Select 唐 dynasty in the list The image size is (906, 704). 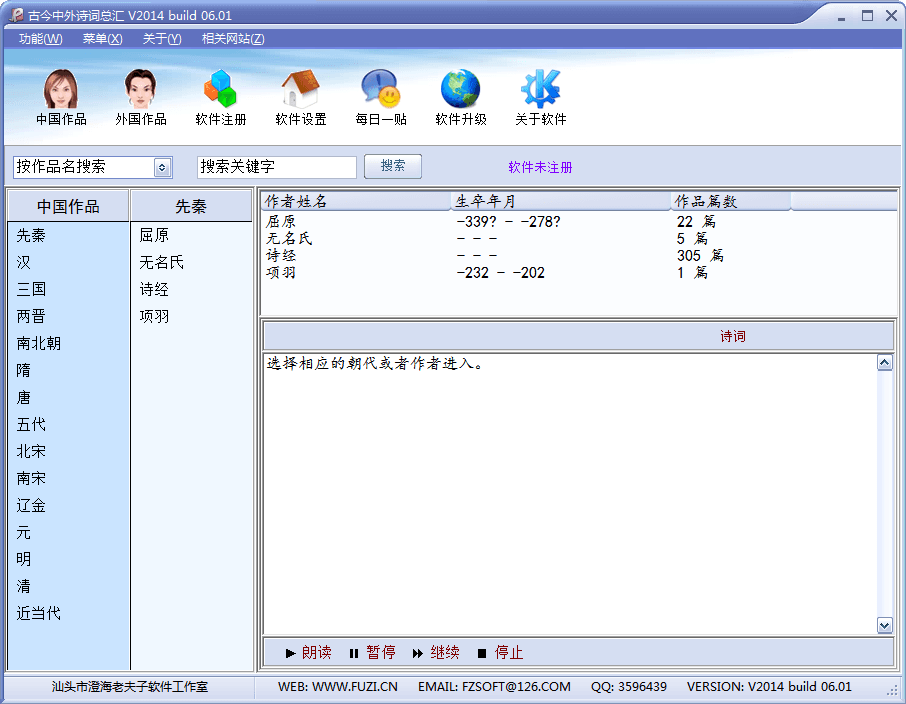click(x=24, y=397)
